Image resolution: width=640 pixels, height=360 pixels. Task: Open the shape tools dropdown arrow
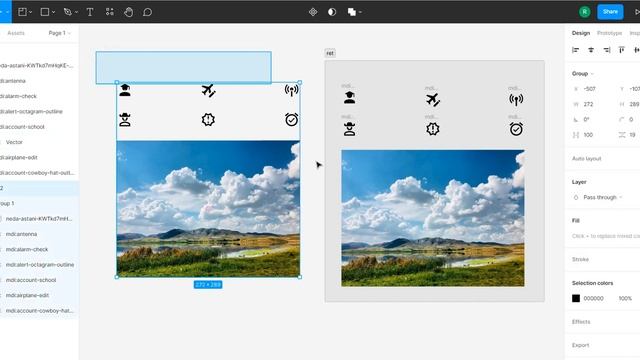pos(53,12)
